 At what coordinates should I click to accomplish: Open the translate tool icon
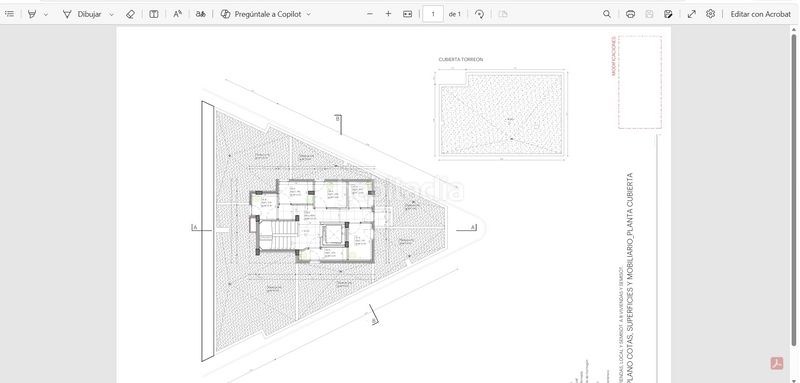point(201,14)
